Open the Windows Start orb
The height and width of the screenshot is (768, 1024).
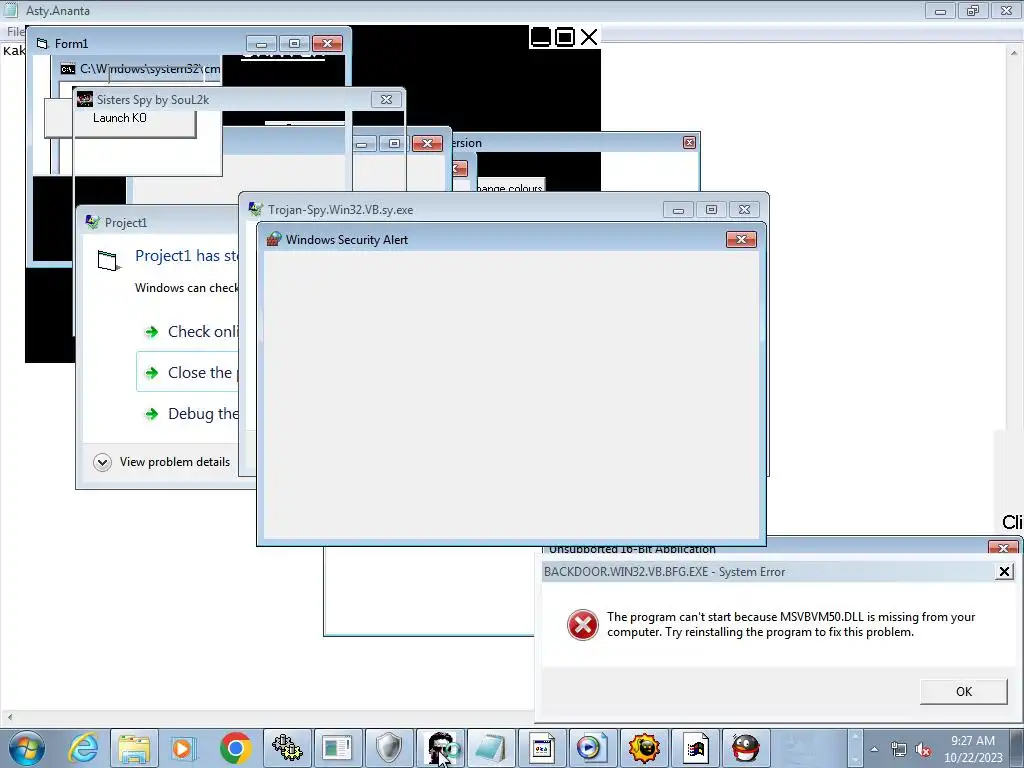(x=27, y=748)
